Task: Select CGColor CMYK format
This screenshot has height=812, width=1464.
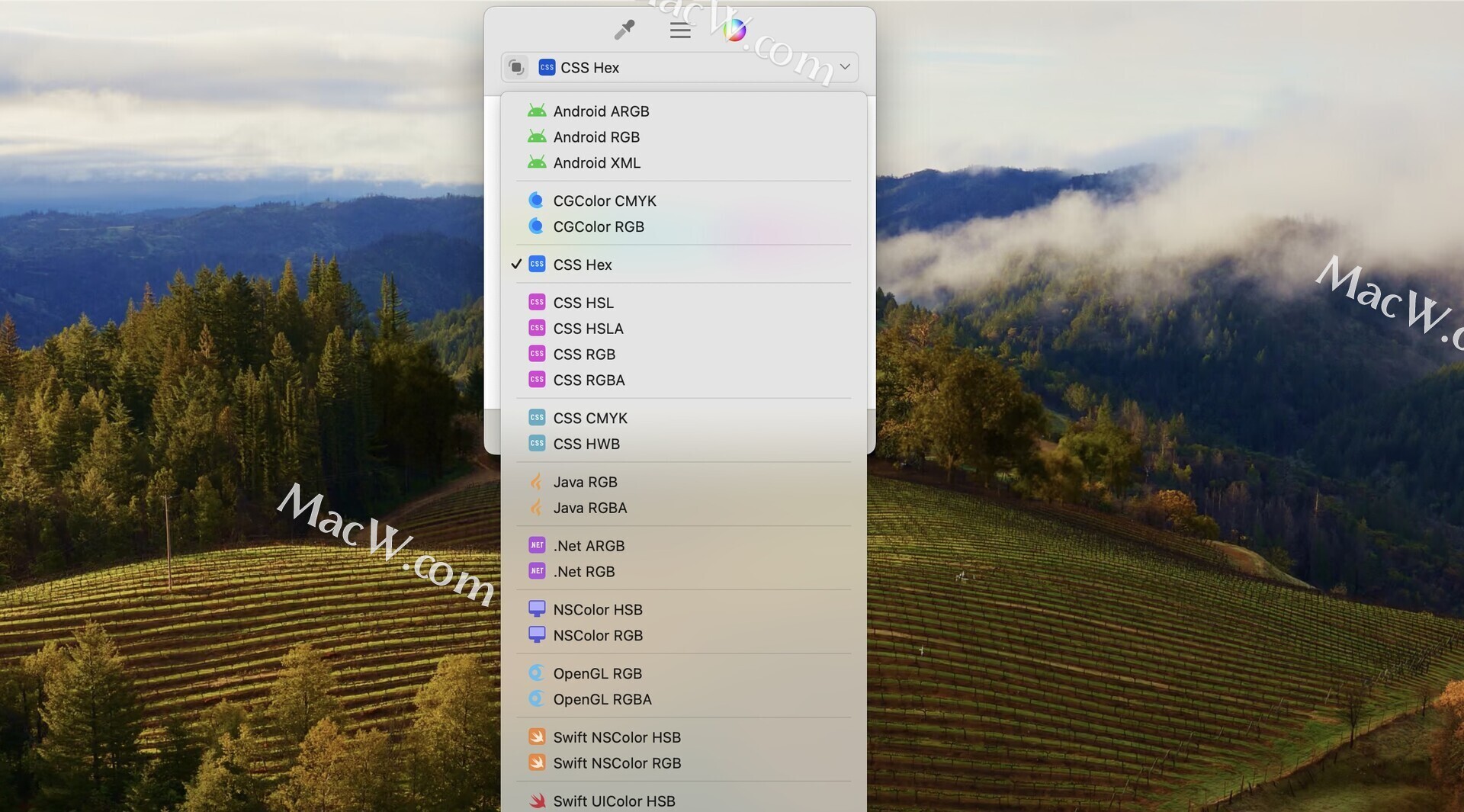Action: click(x=683, y=201)
